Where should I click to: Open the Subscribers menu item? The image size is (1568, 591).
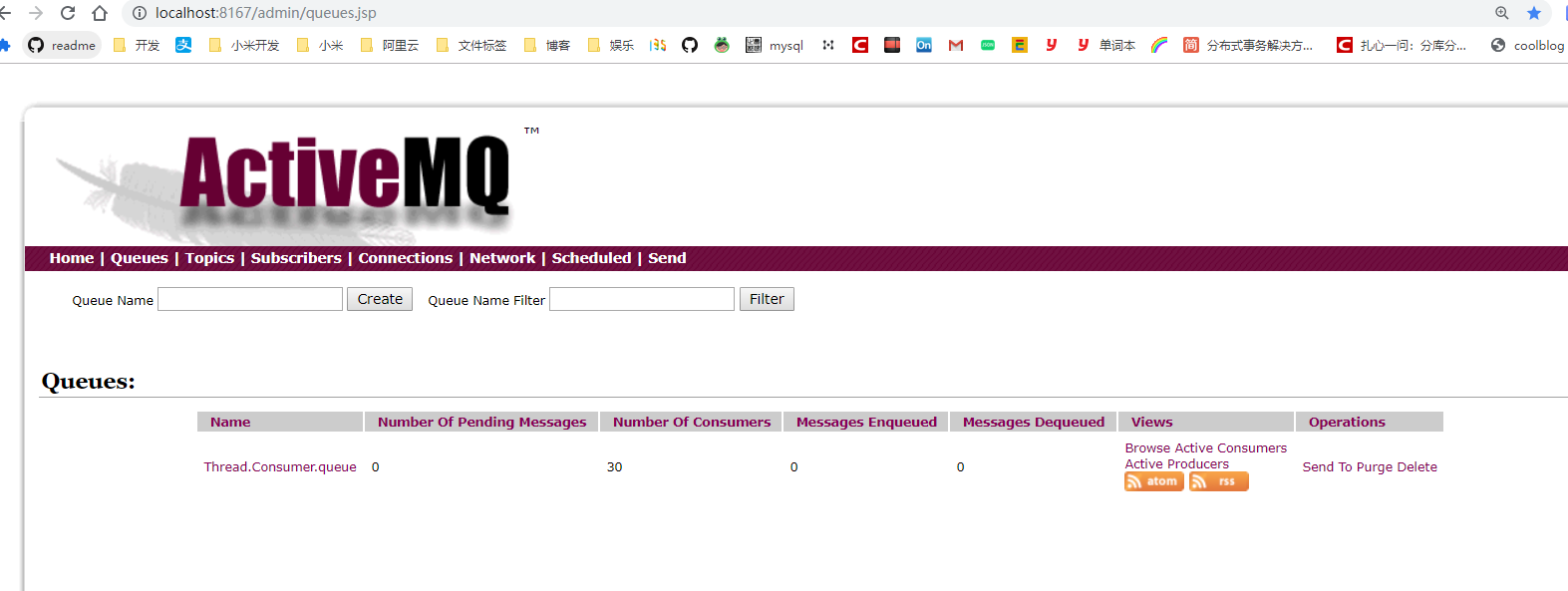click(296, 258)
